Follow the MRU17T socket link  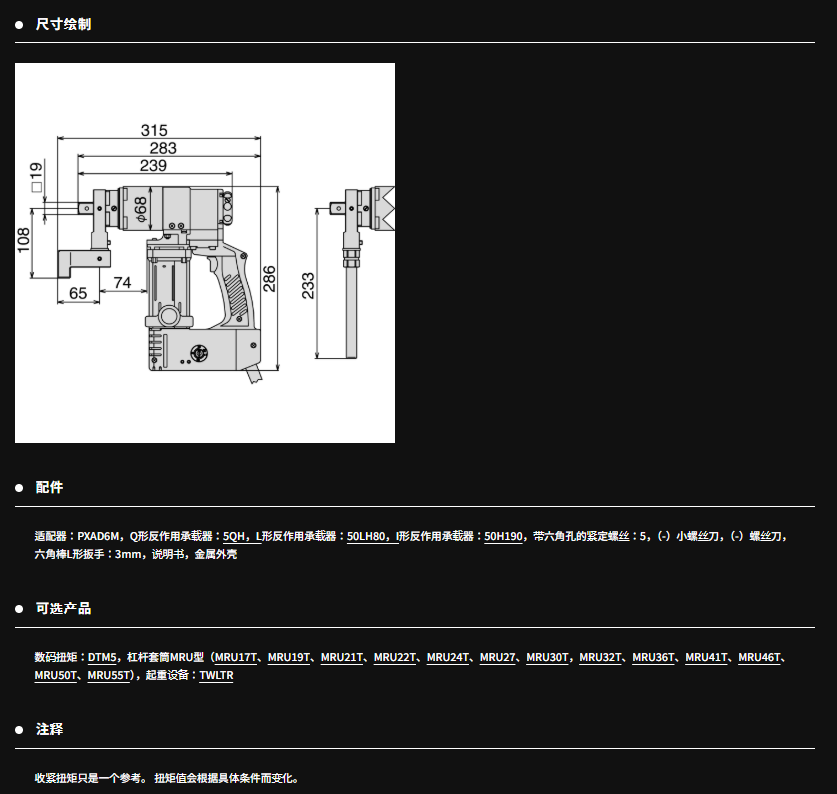point(237,658)
